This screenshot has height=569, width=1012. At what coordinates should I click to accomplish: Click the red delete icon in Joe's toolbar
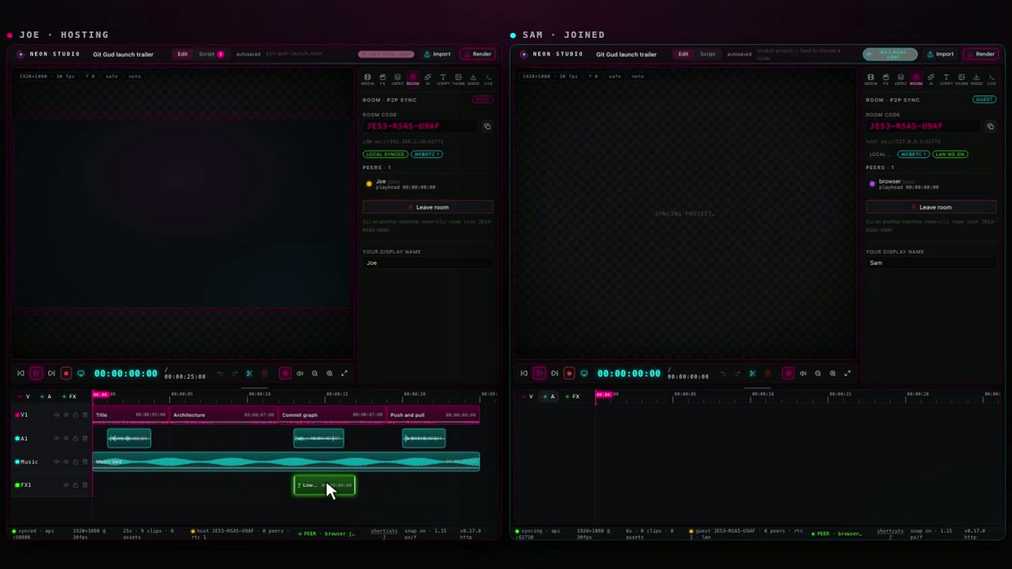(265, 373)
